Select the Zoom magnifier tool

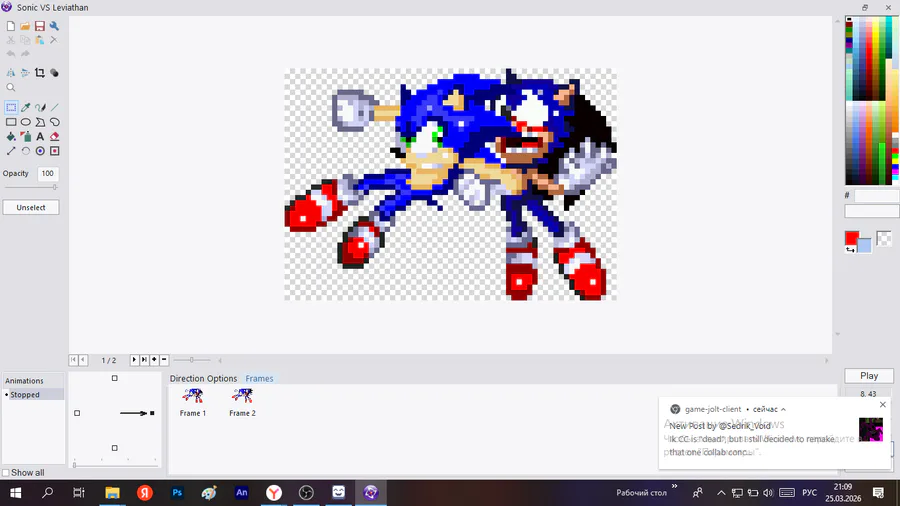click(11, 88)
